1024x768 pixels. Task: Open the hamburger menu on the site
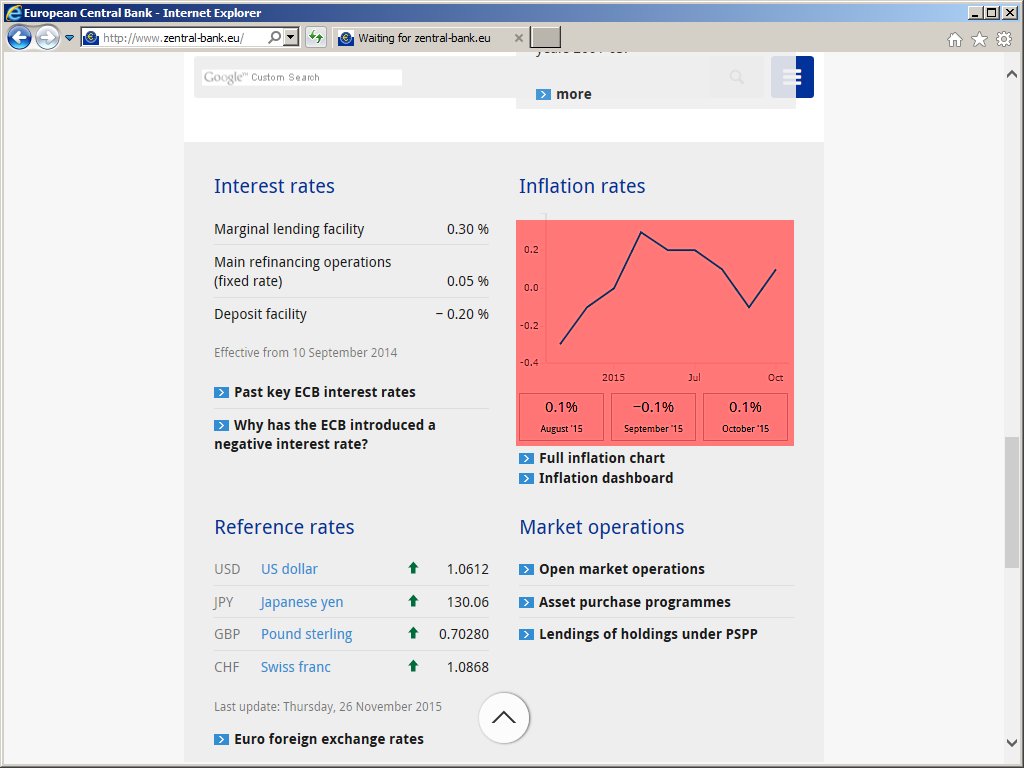pyautogui.click(x=793, y=77)
